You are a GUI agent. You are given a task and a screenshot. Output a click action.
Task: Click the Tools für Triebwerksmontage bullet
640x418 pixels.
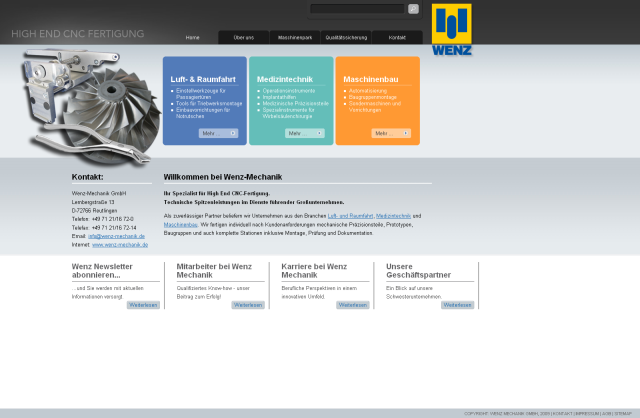(209, 104)
